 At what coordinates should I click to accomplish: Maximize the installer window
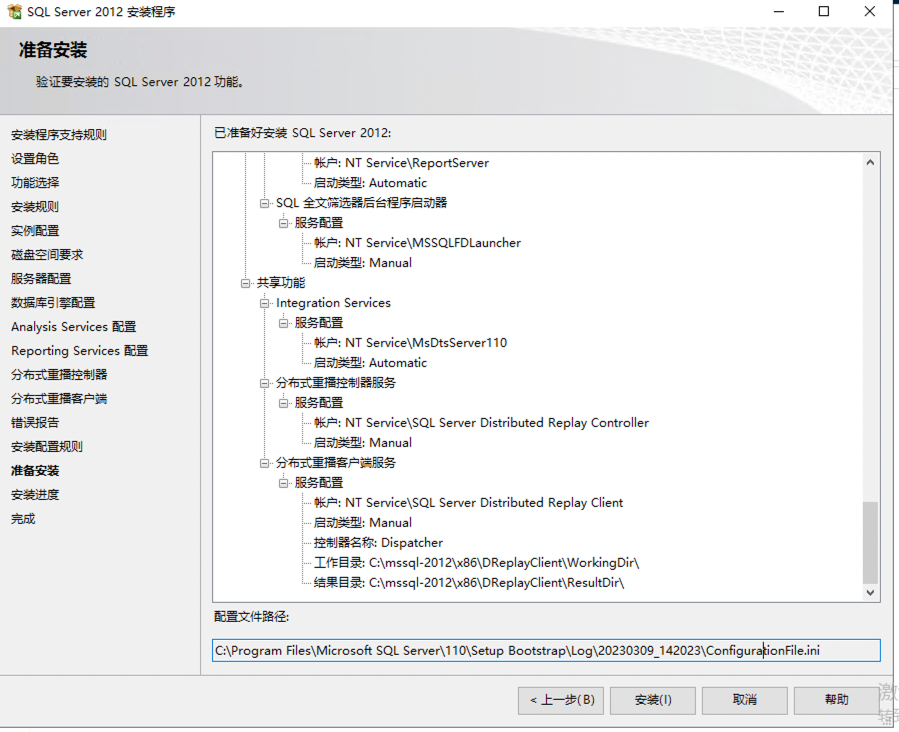point(824,12)
